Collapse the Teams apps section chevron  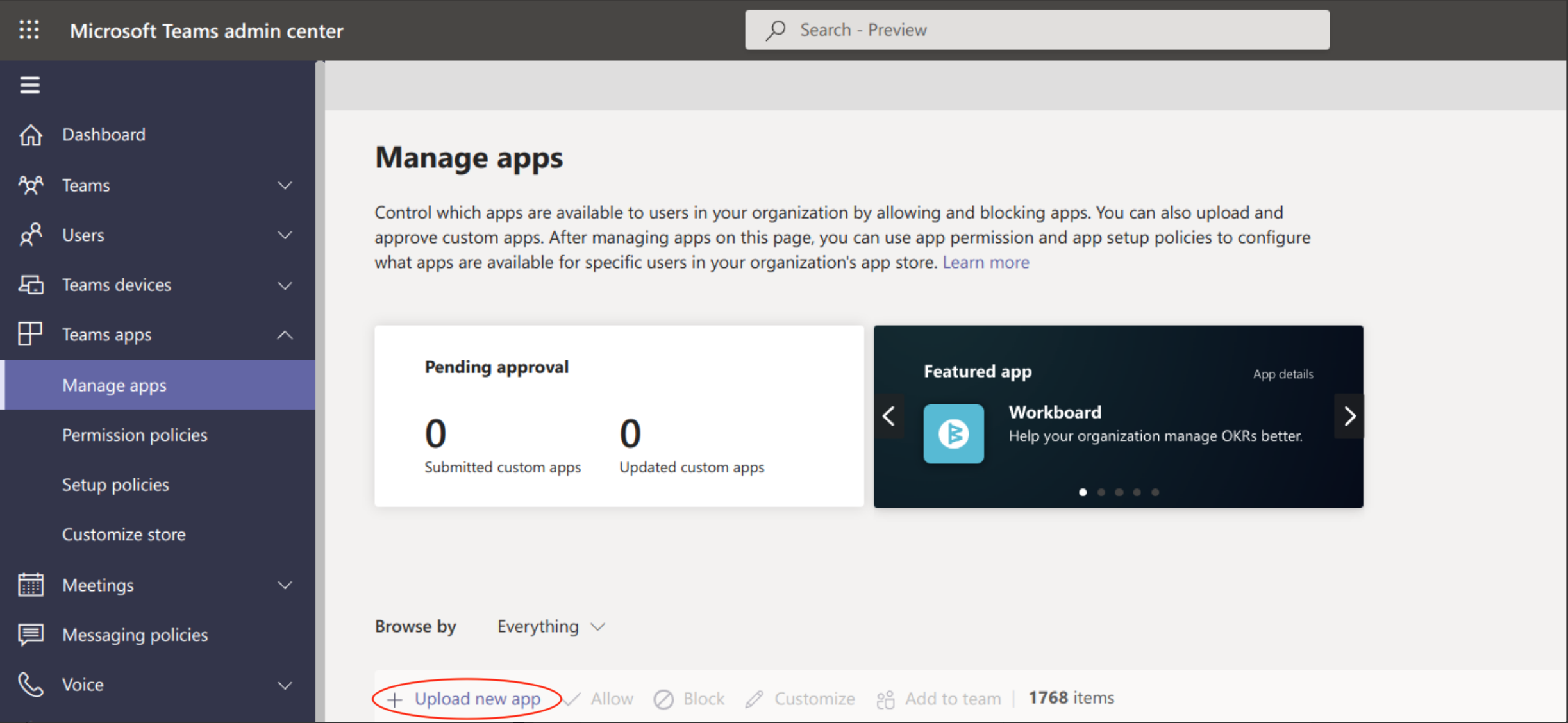tap(285, 335)
